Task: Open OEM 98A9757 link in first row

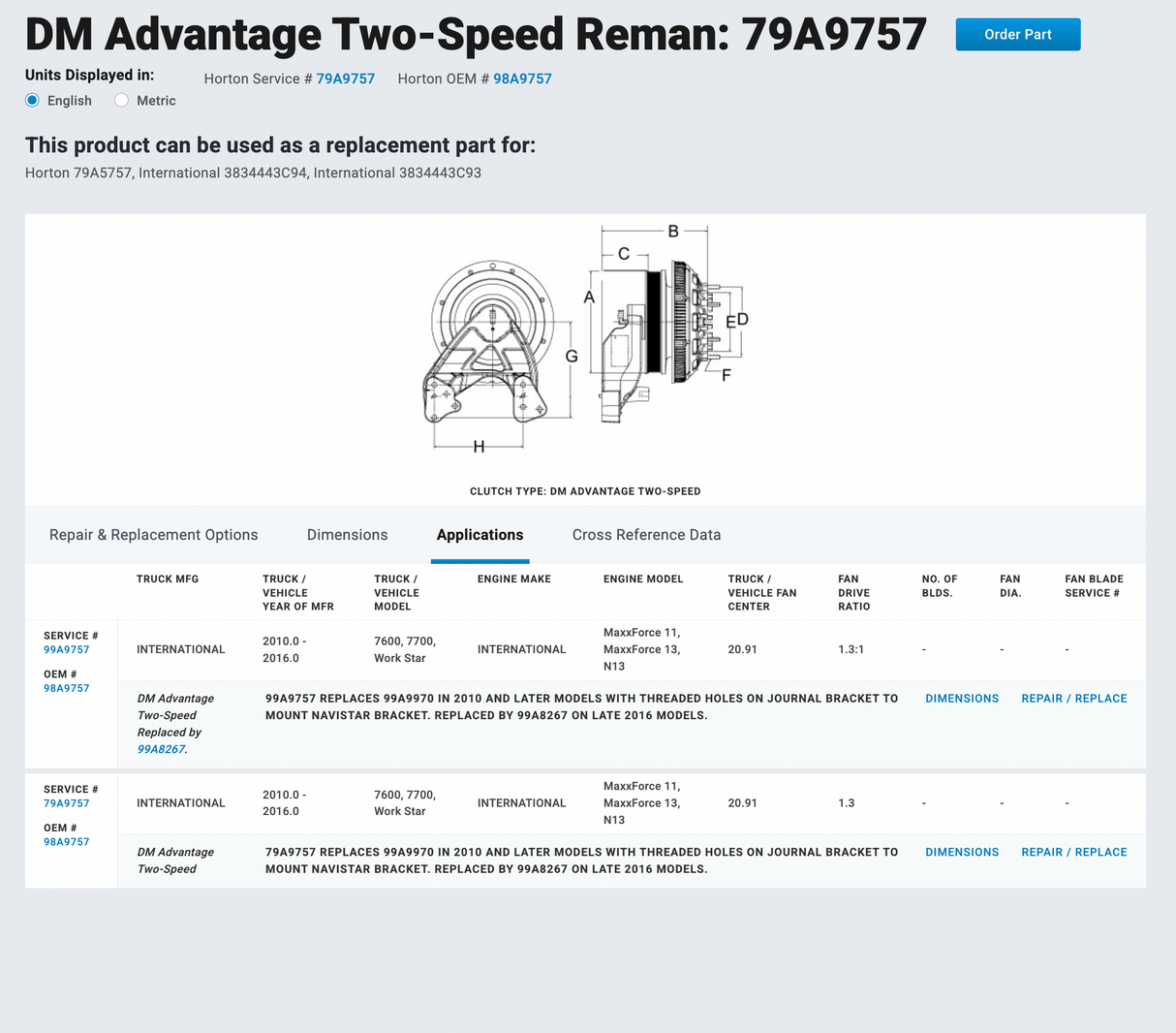Action: pyautogui.click(x=66, y=688)
